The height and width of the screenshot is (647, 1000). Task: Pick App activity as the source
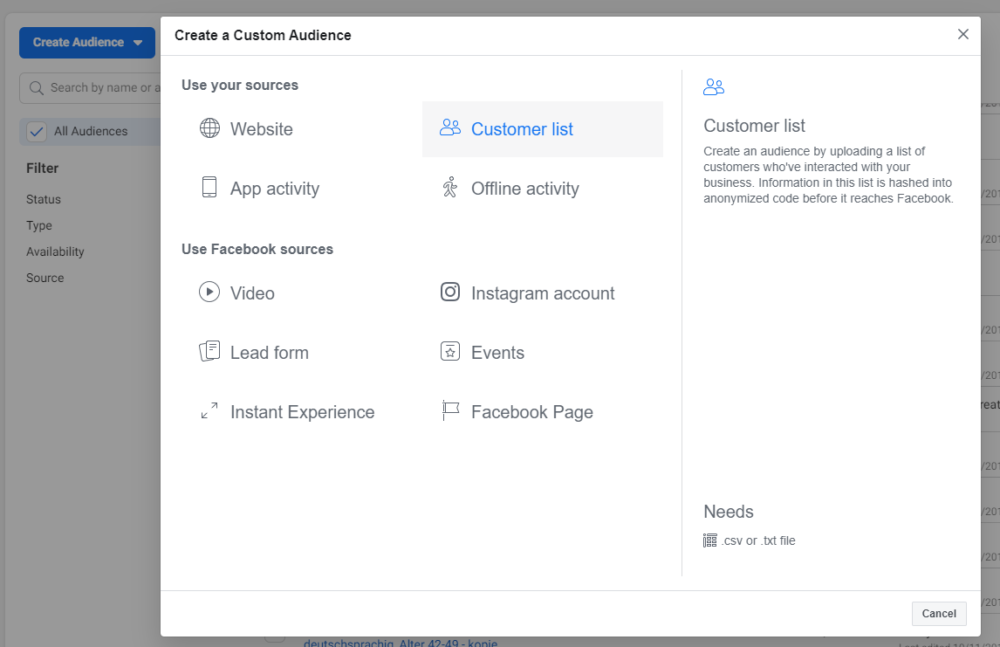click(302, 188)
